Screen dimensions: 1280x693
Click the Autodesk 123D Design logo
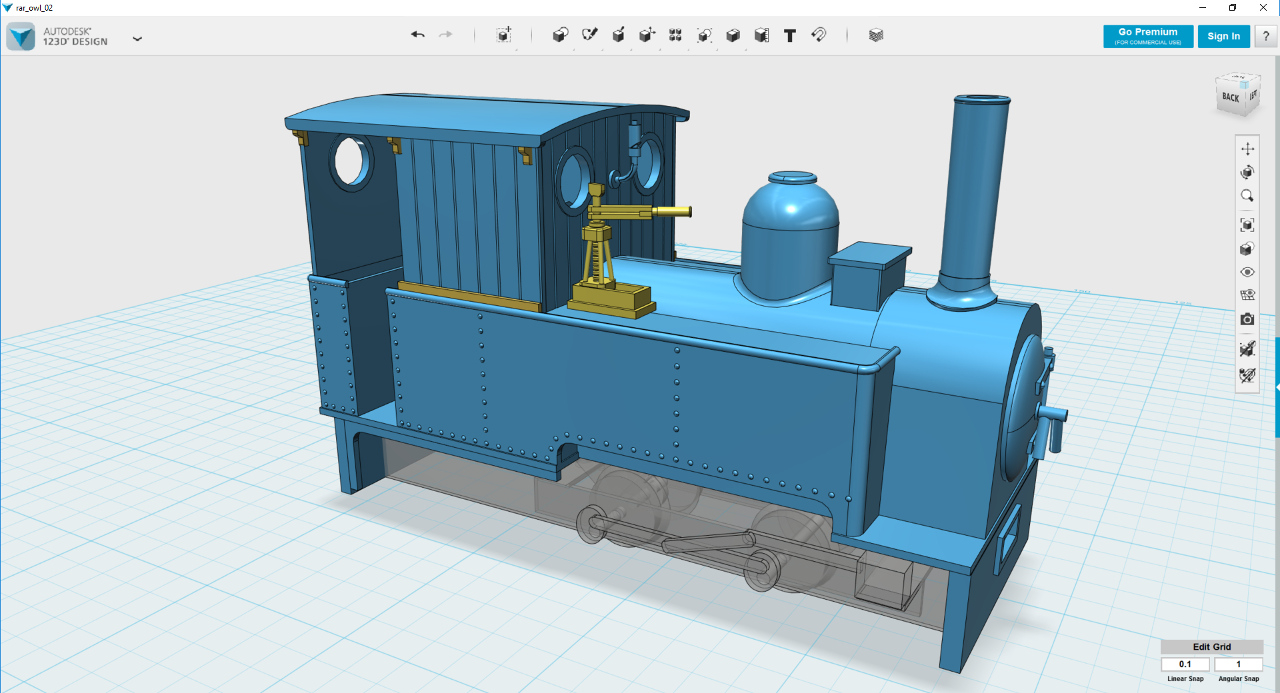(x=20, y=37)
